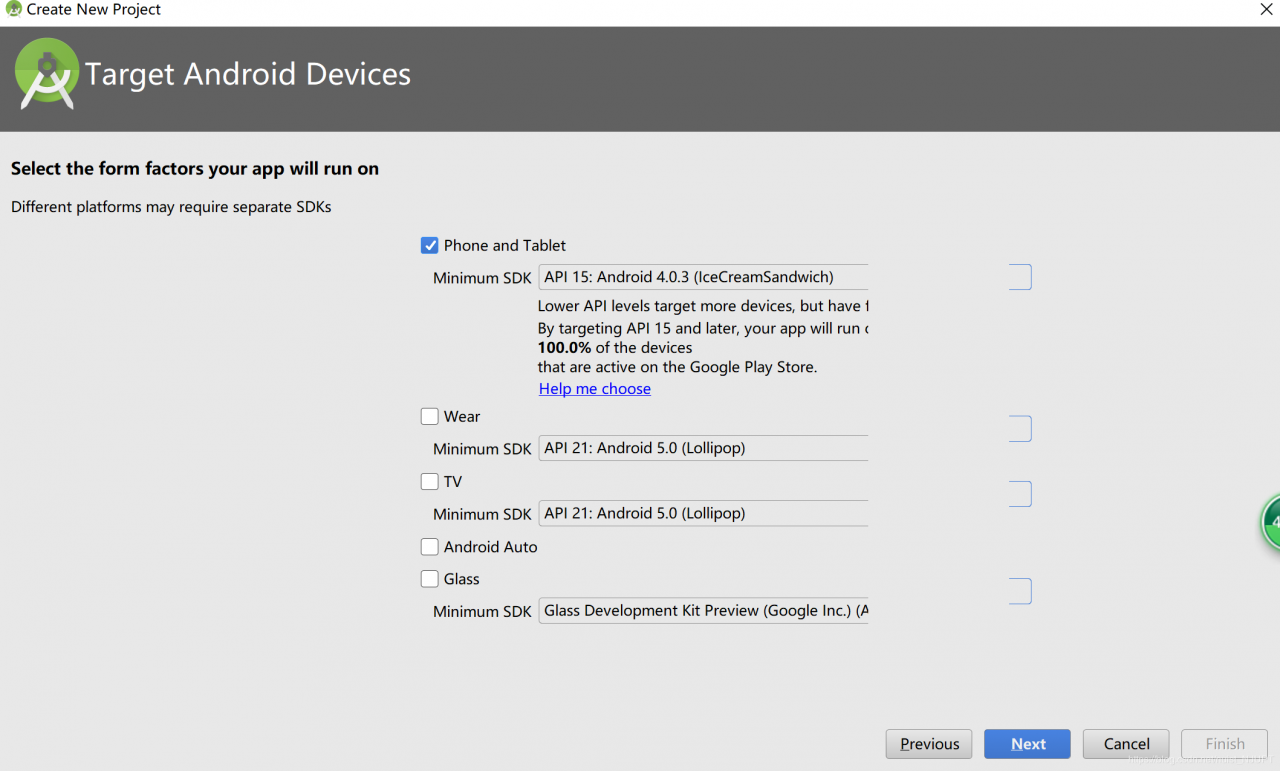Close the Create New Project window
1280x771 pixels.
(x=1266, y=9)
